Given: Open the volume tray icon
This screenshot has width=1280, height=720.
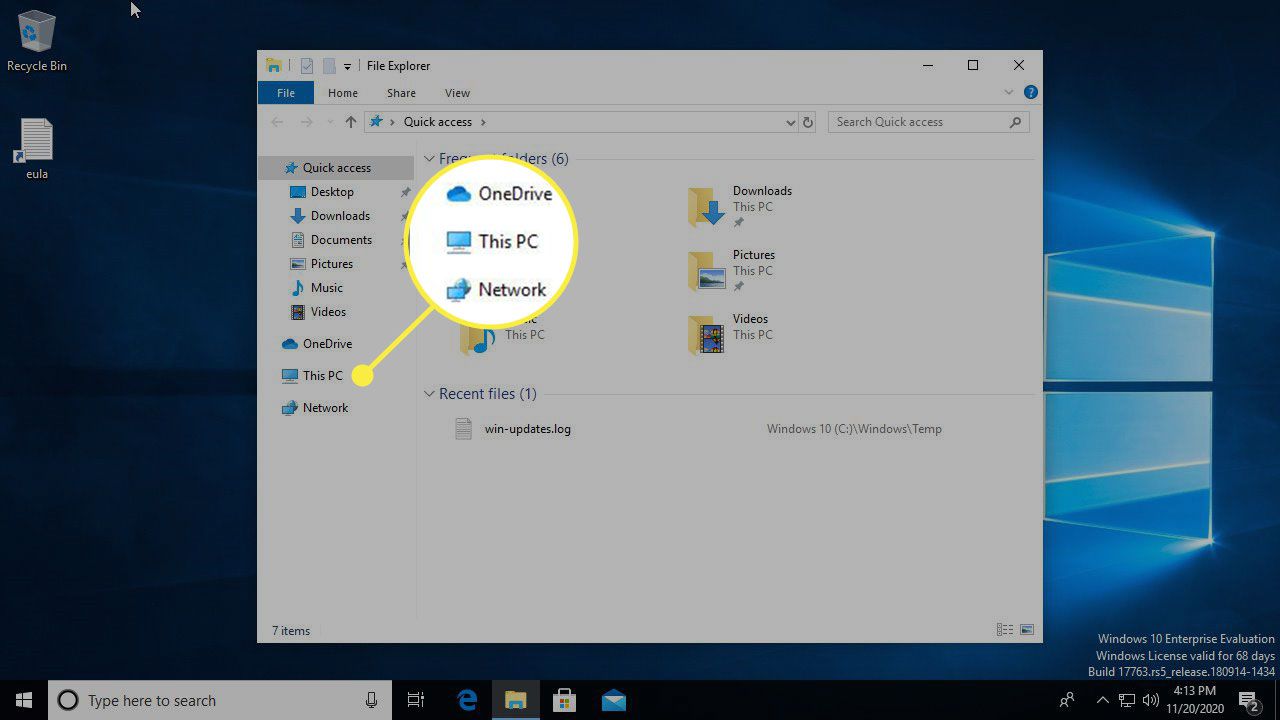Looking at the screenshot, I should pyautogui.click(x=1150, y=700).
